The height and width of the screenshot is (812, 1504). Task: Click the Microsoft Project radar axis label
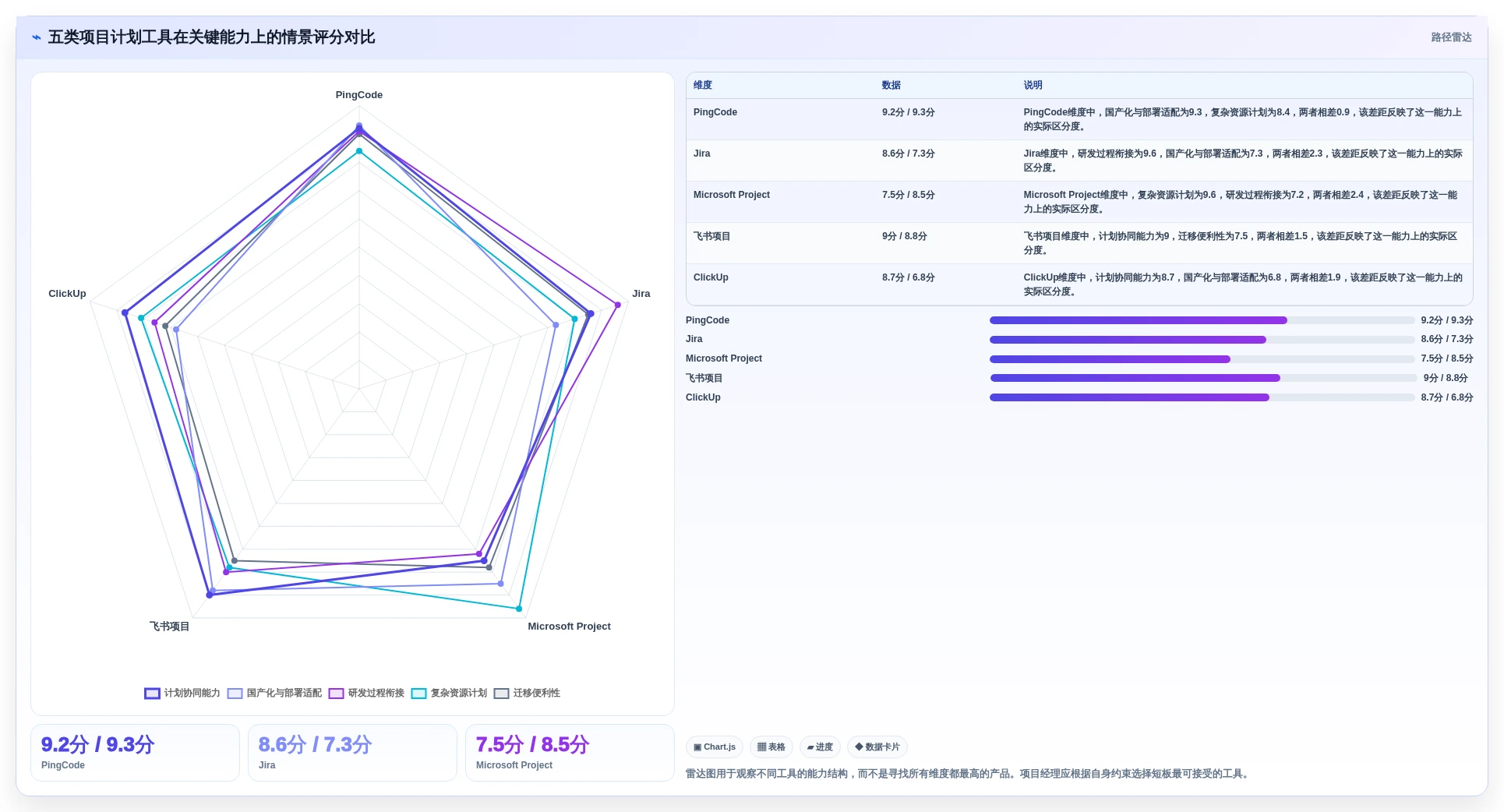point(570,627)
